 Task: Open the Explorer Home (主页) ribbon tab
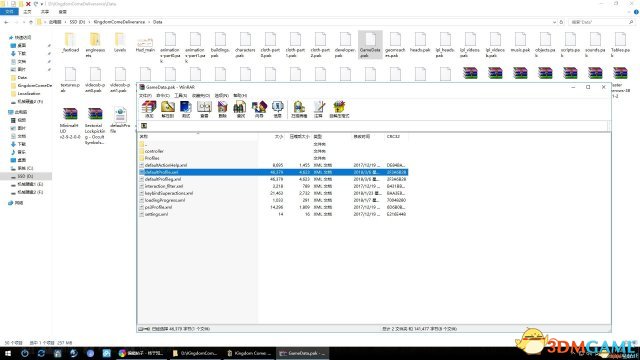(27, 12)
